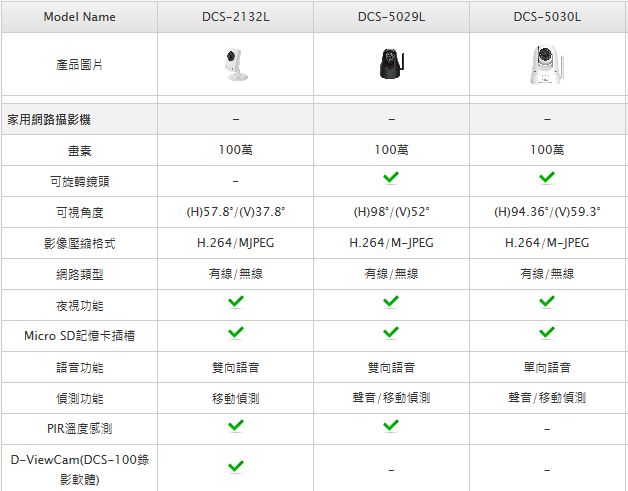Click D-ViewCam checkmark for DCS-2132L
628x491 pixels.
click(236, 466)
